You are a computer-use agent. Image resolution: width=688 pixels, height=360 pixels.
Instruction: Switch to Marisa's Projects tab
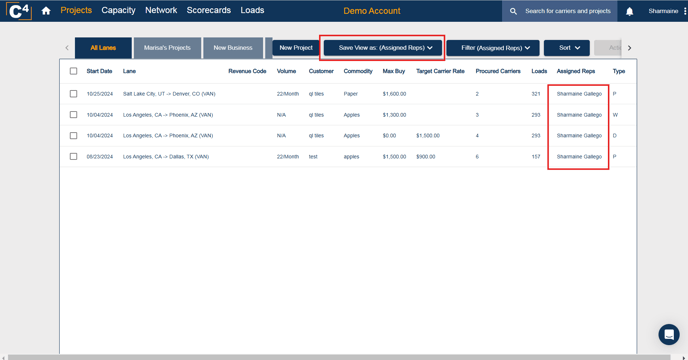(x=167, y=48)
